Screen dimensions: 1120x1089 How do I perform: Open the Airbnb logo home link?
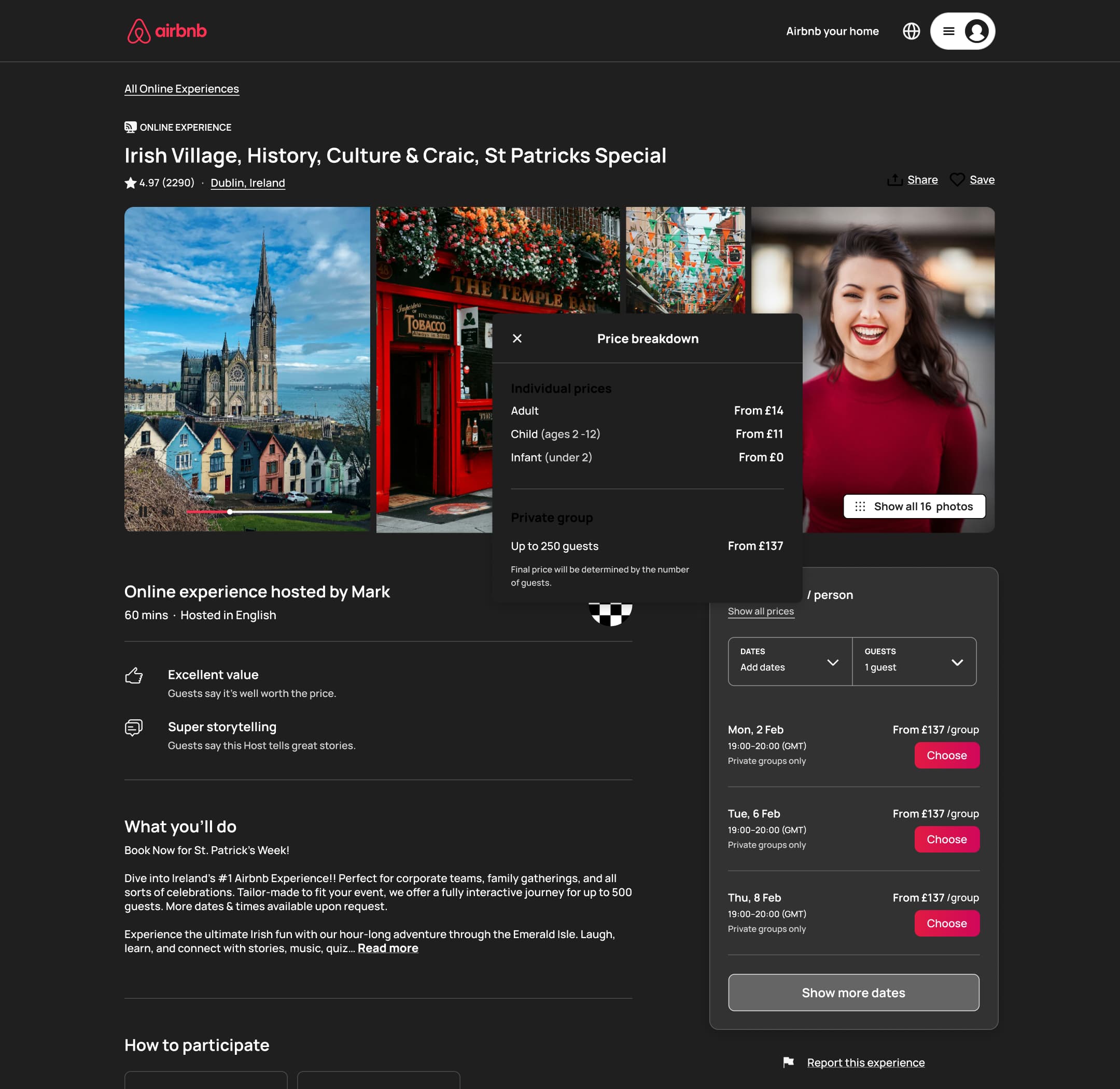point(166,31)
